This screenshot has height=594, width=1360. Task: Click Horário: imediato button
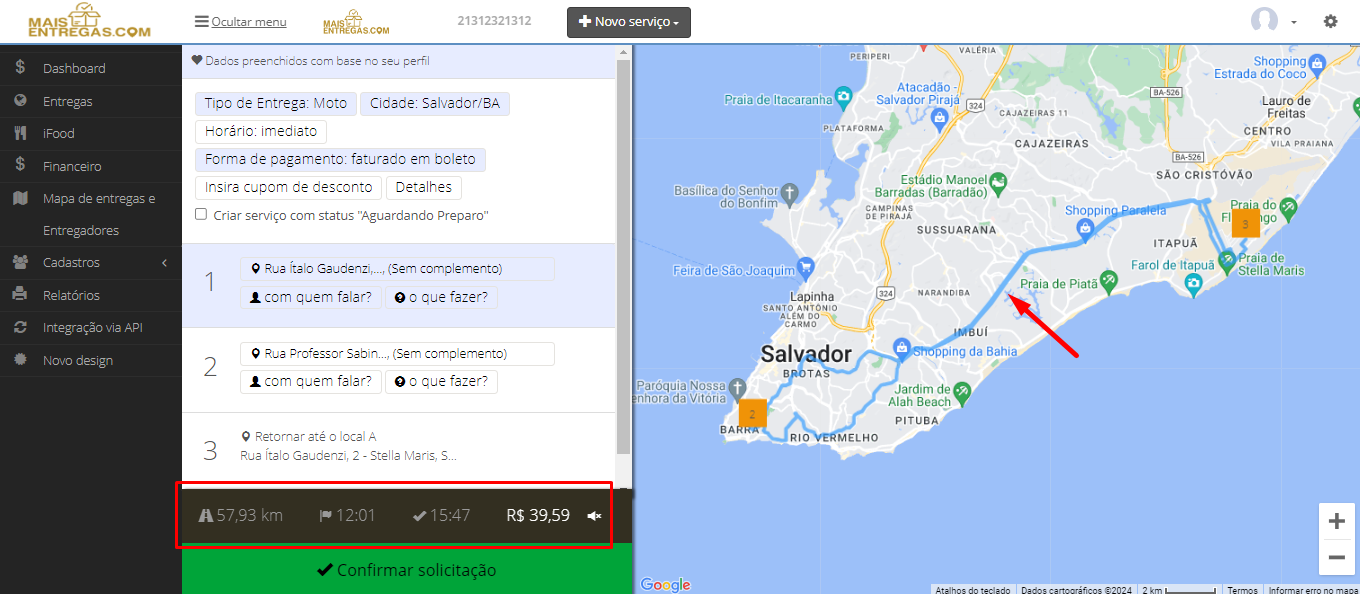(x=261, y=131)
